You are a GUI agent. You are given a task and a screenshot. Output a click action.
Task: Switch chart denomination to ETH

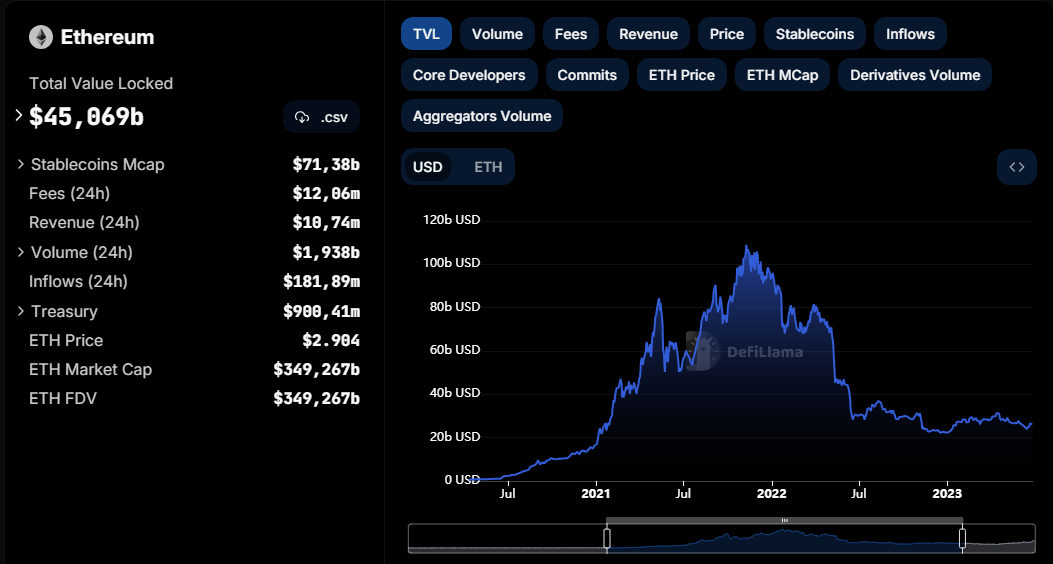tap(488, 167)
